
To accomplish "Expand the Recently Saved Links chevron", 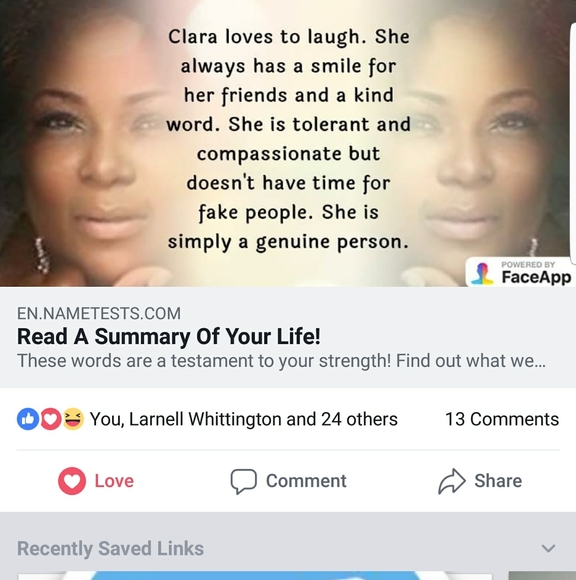I will coord(548,548).
